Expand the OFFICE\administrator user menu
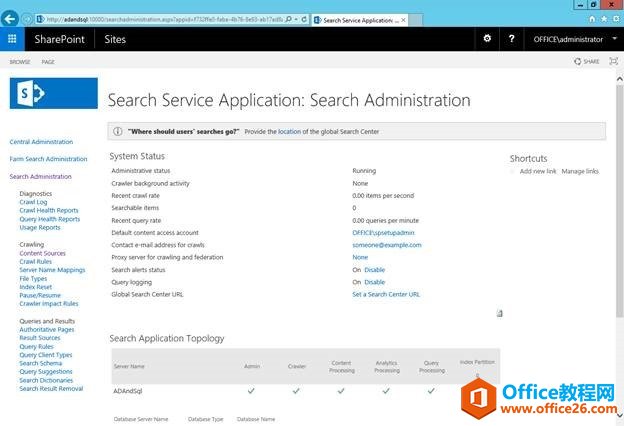This screenshot has width=624, height=426. pos(569,39)
